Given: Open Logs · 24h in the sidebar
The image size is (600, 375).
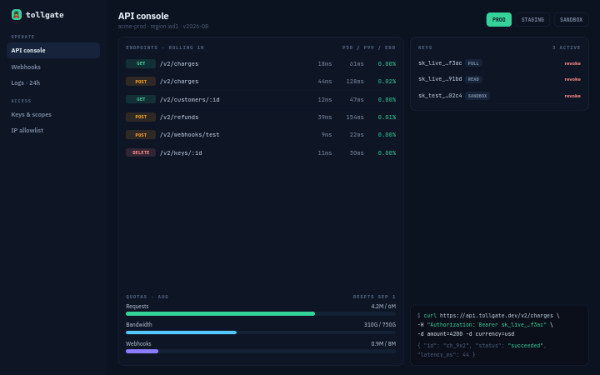Looking at the screenshot, I should (x=53, y=83).
